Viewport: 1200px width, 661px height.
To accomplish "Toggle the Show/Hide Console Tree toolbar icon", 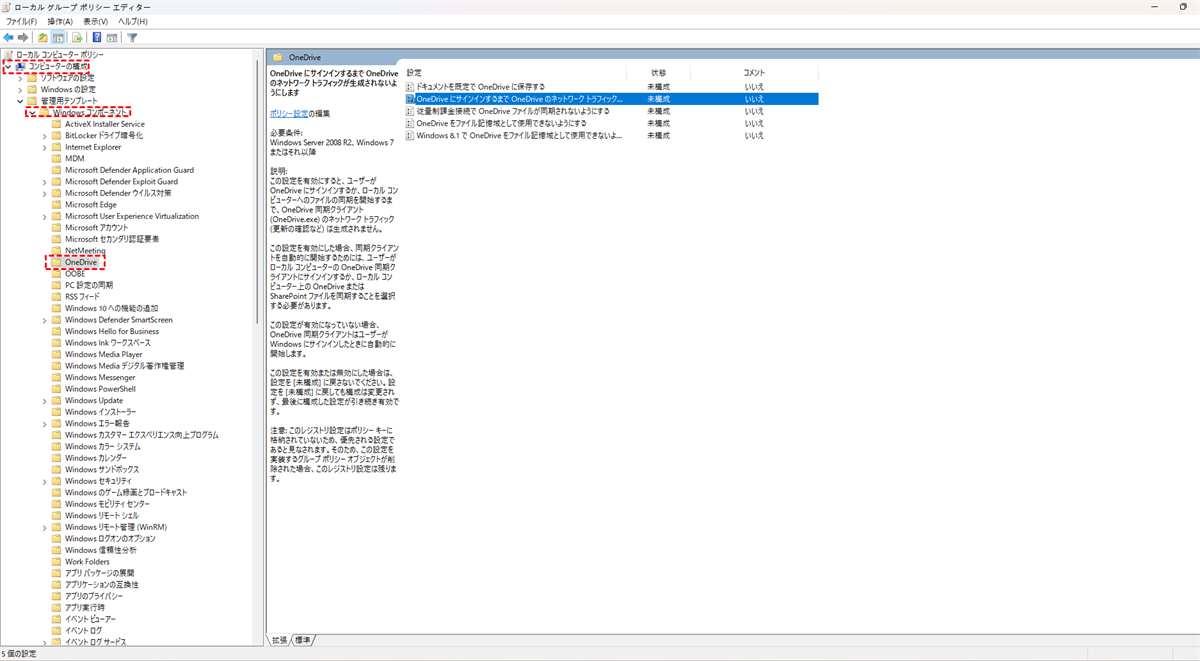I will pos(59,37).
